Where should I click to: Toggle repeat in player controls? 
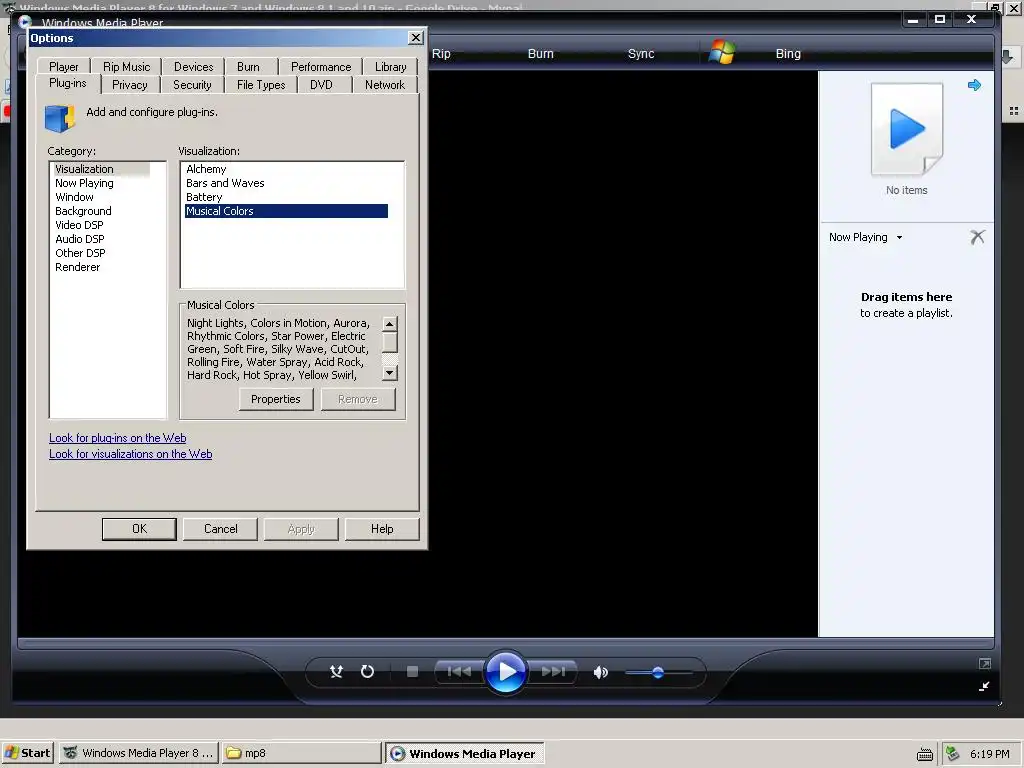[x=368, y=671]
